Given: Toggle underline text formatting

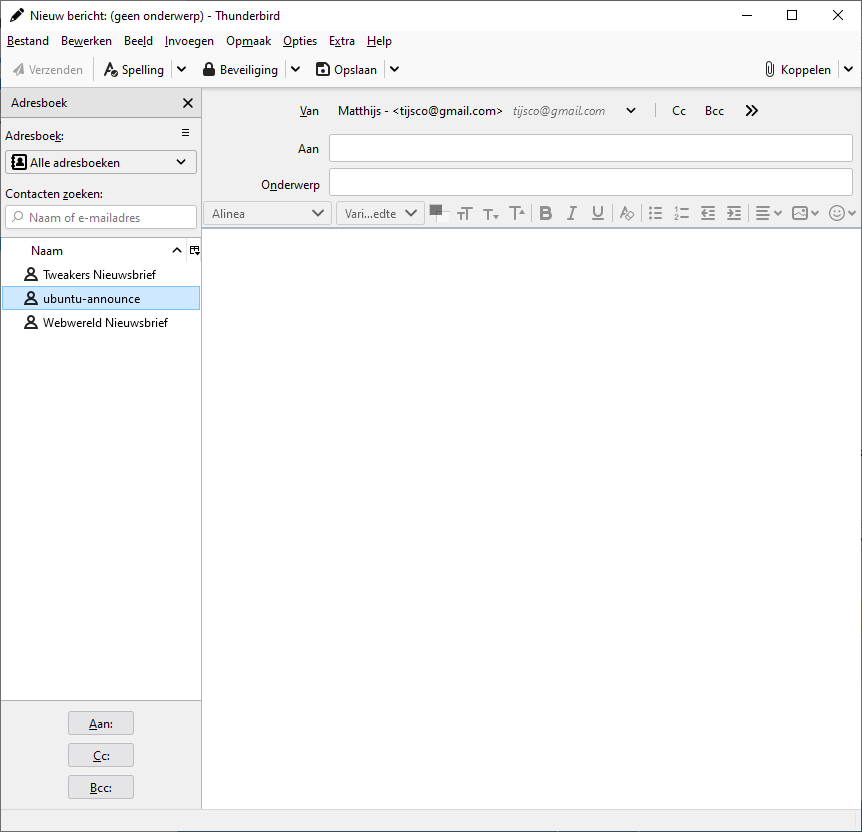Looking at the screenshot, I should click(598, 213).
